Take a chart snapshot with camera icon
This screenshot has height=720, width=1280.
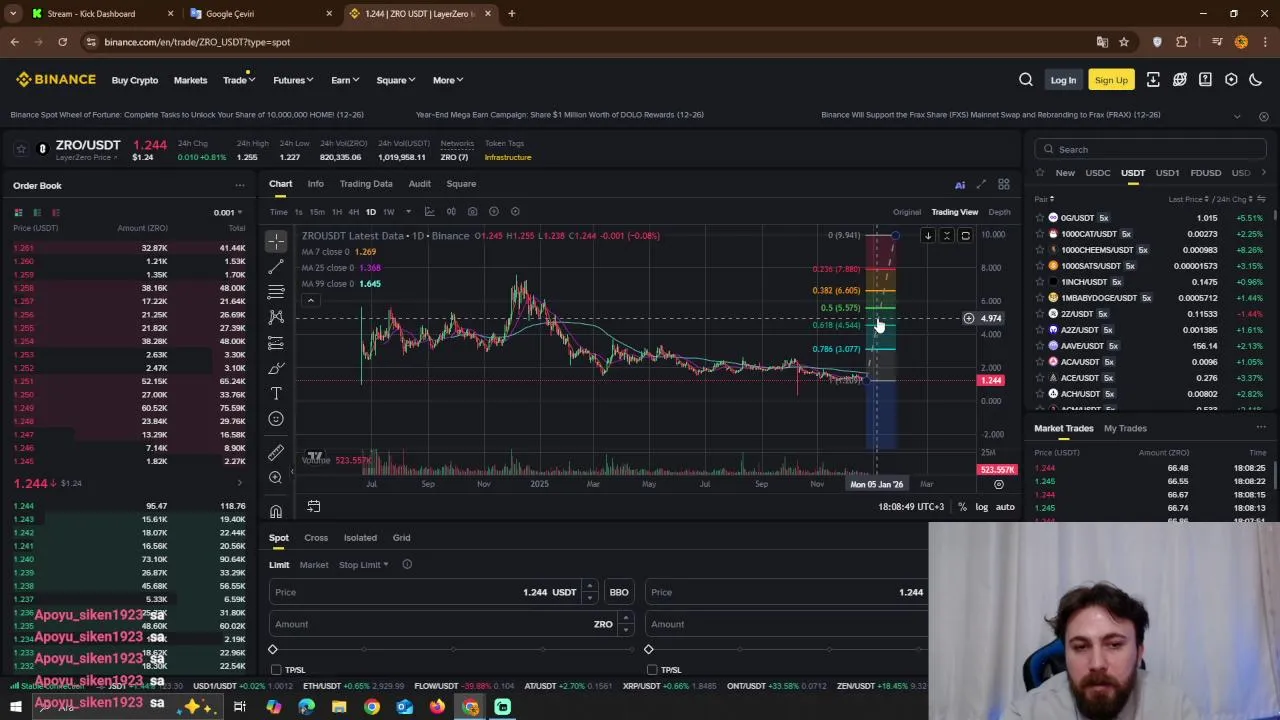tap(472, 211)
